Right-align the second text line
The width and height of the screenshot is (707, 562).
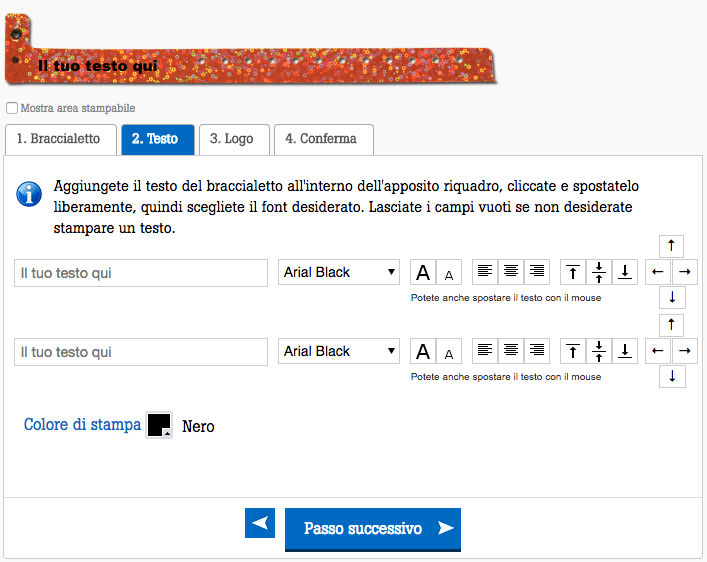[537, 351]
